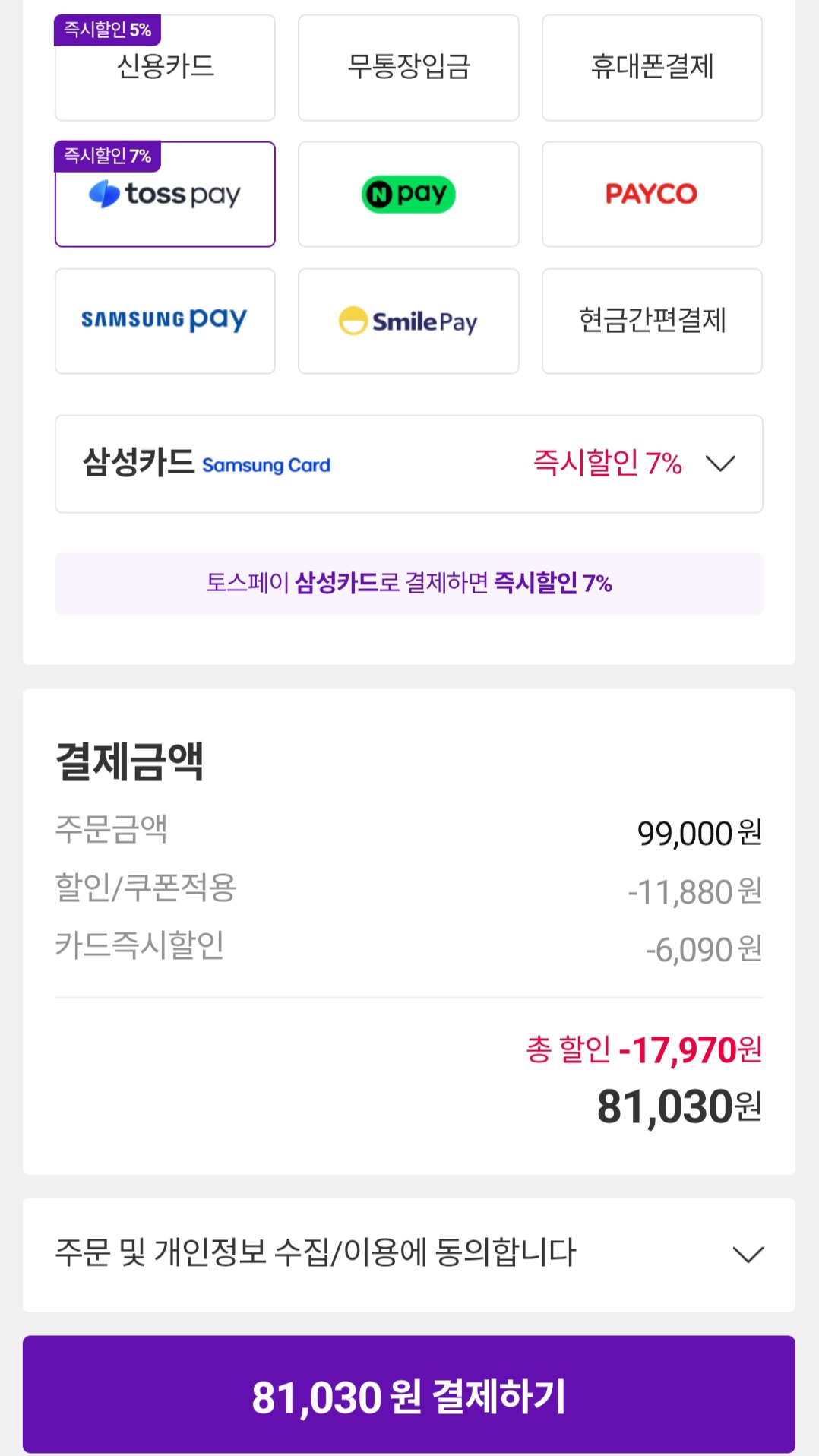Expand the 개인정보 수집/이용 agreement chevron

click(x=748, y=1255)
